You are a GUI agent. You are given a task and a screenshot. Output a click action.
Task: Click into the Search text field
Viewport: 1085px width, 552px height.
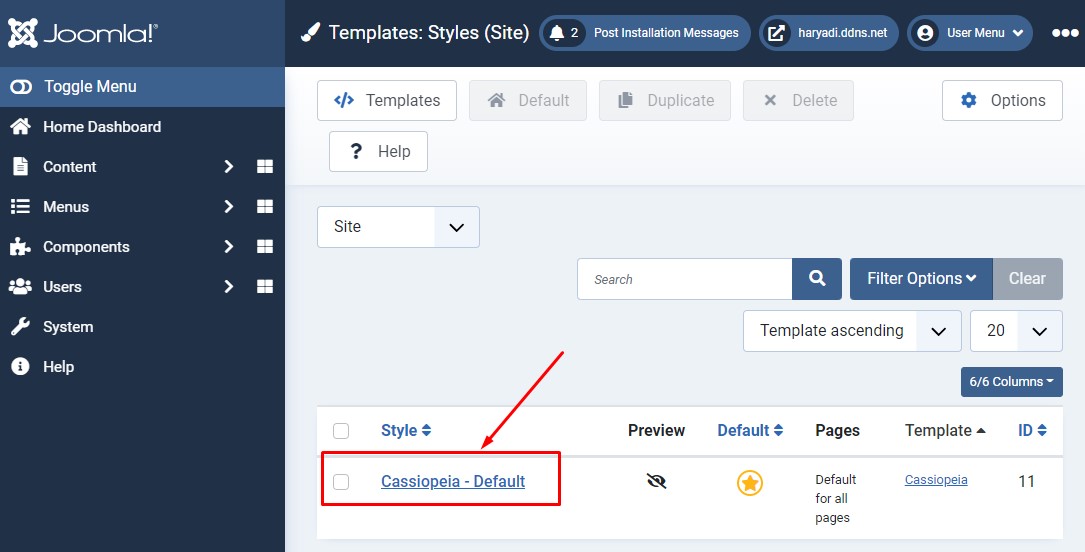coord(685,279)
